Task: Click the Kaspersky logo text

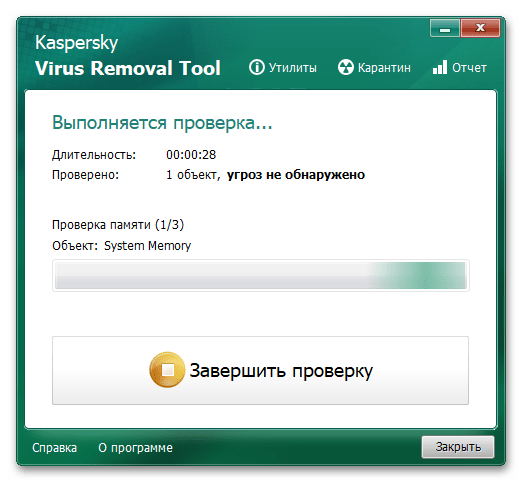Action: point(77,43)
